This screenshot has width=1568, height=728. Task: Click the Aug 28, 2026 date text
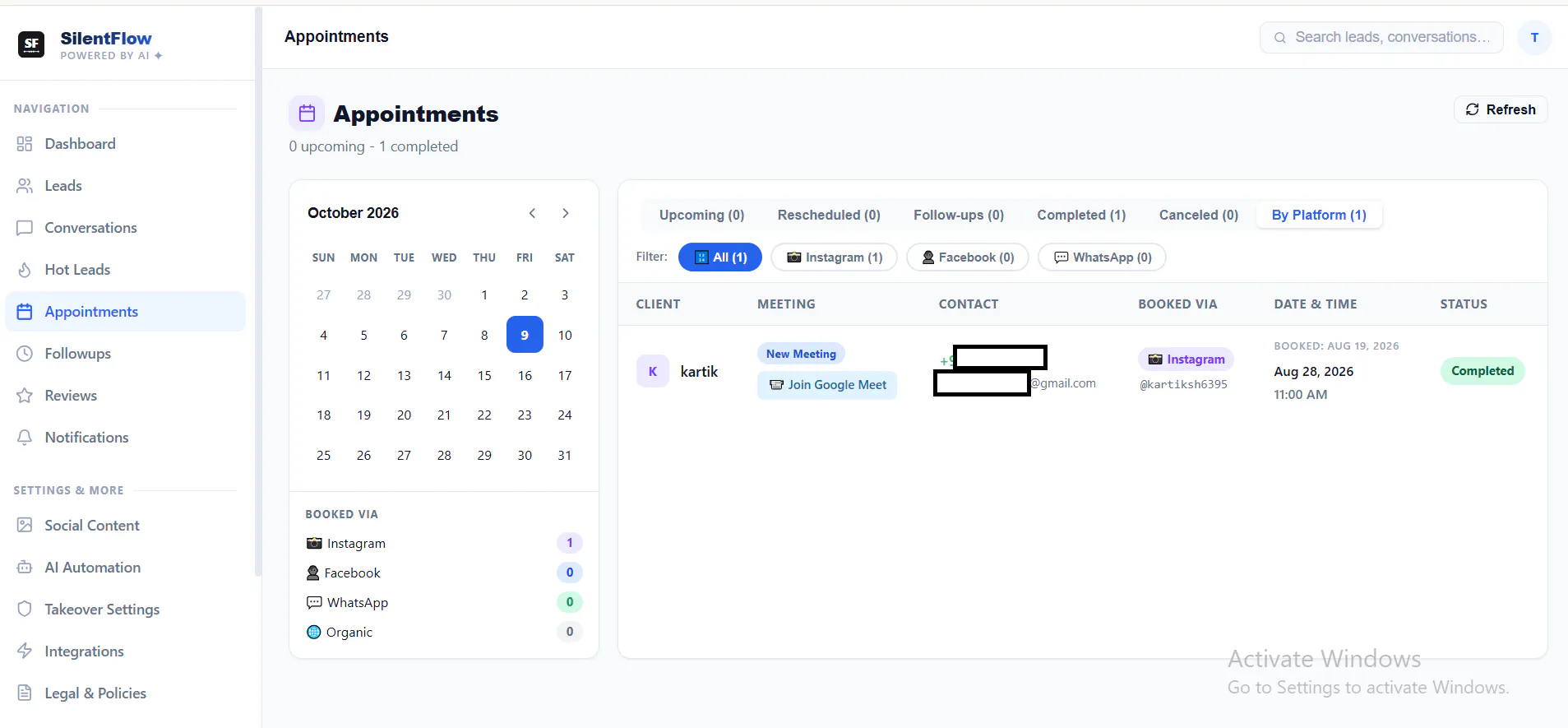(x=1313, y=372)
